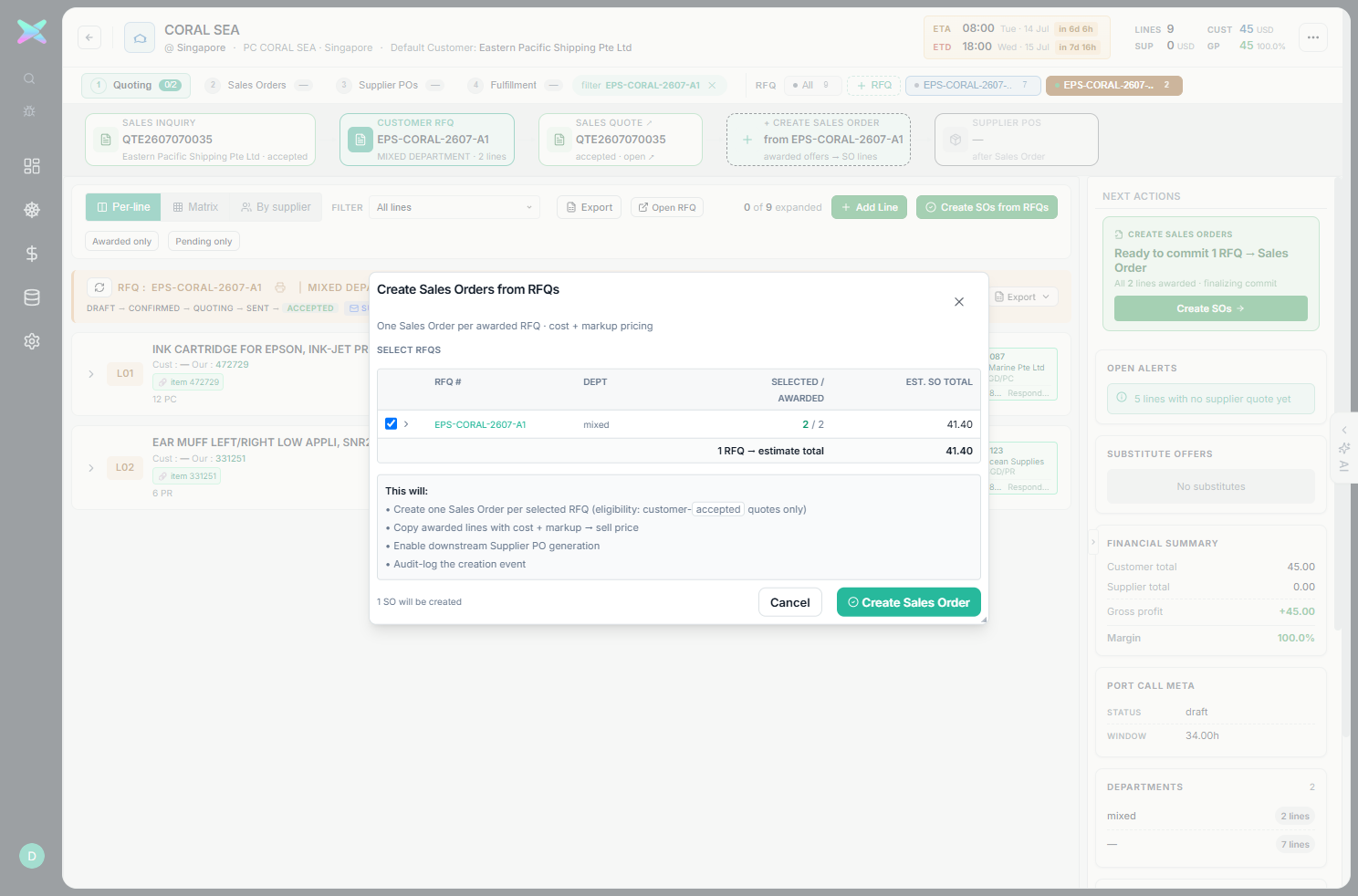Click the ACCEPTED status badge
Viewport: 1358px width, 896px height.
(310, 308)
